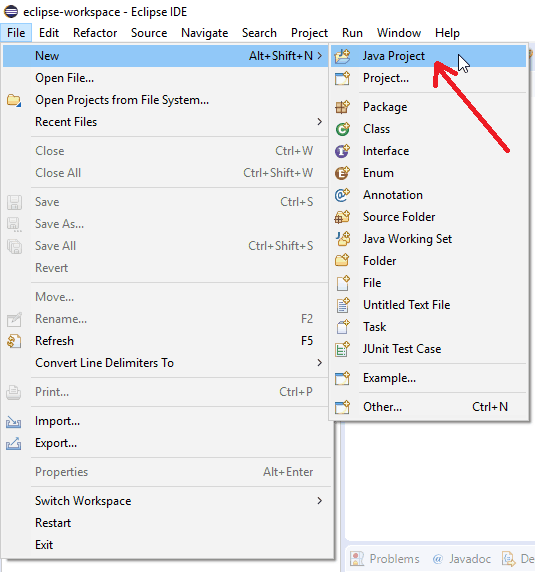Click the Annotation @ icon
This screenshot has height=572, width=535.
pyautogui.click(x=342, y=195)
